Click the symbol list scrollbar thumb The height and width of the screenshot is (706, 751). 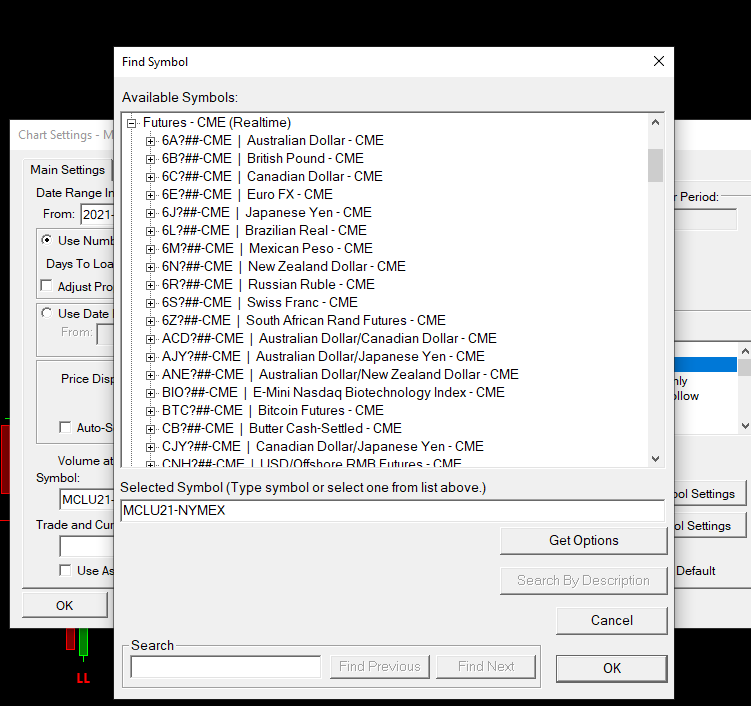pyautogui.click(x=655, y=165)
